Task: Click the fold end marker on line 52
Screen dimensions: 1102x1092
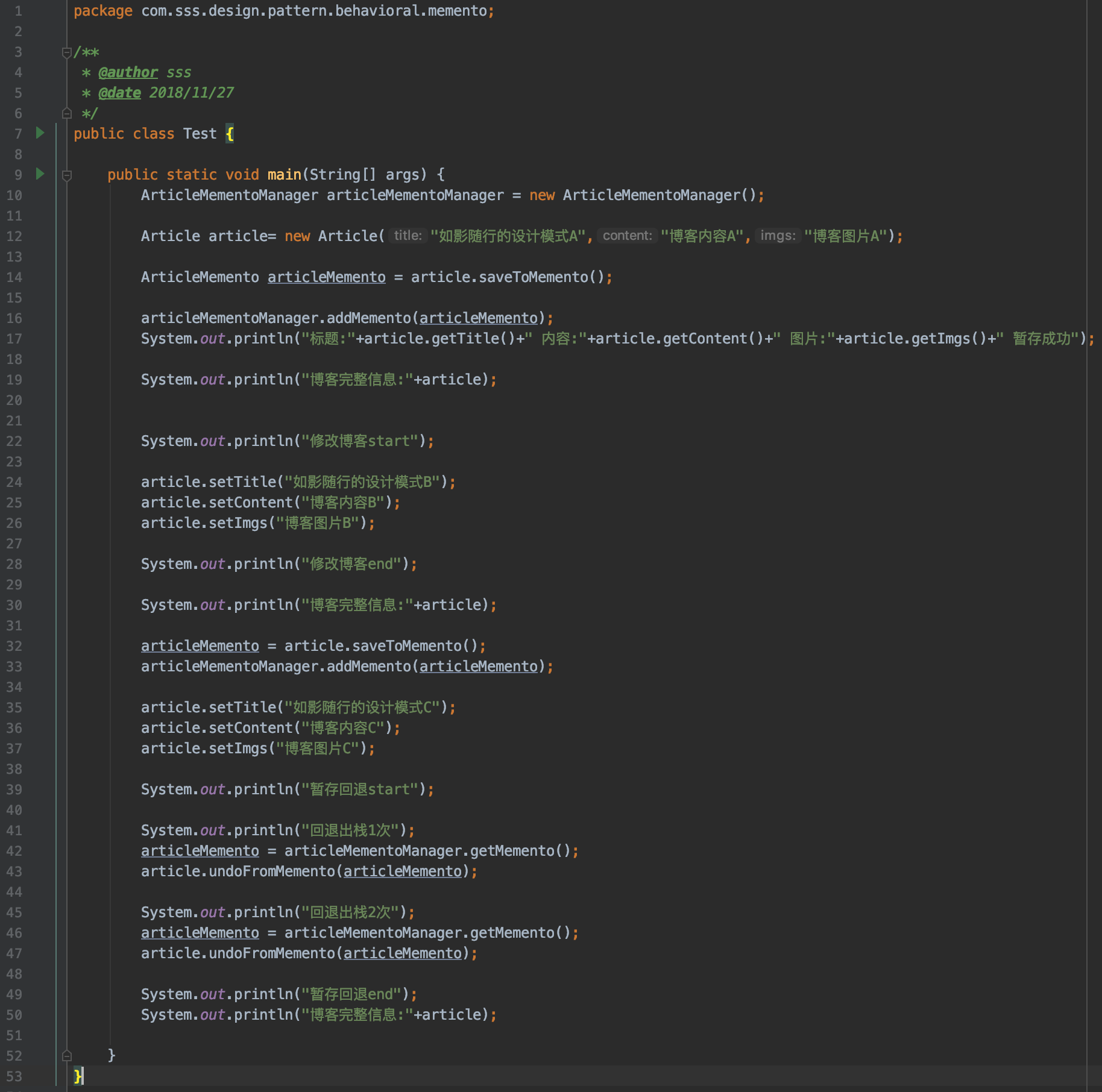Action: pos(67,1055)
